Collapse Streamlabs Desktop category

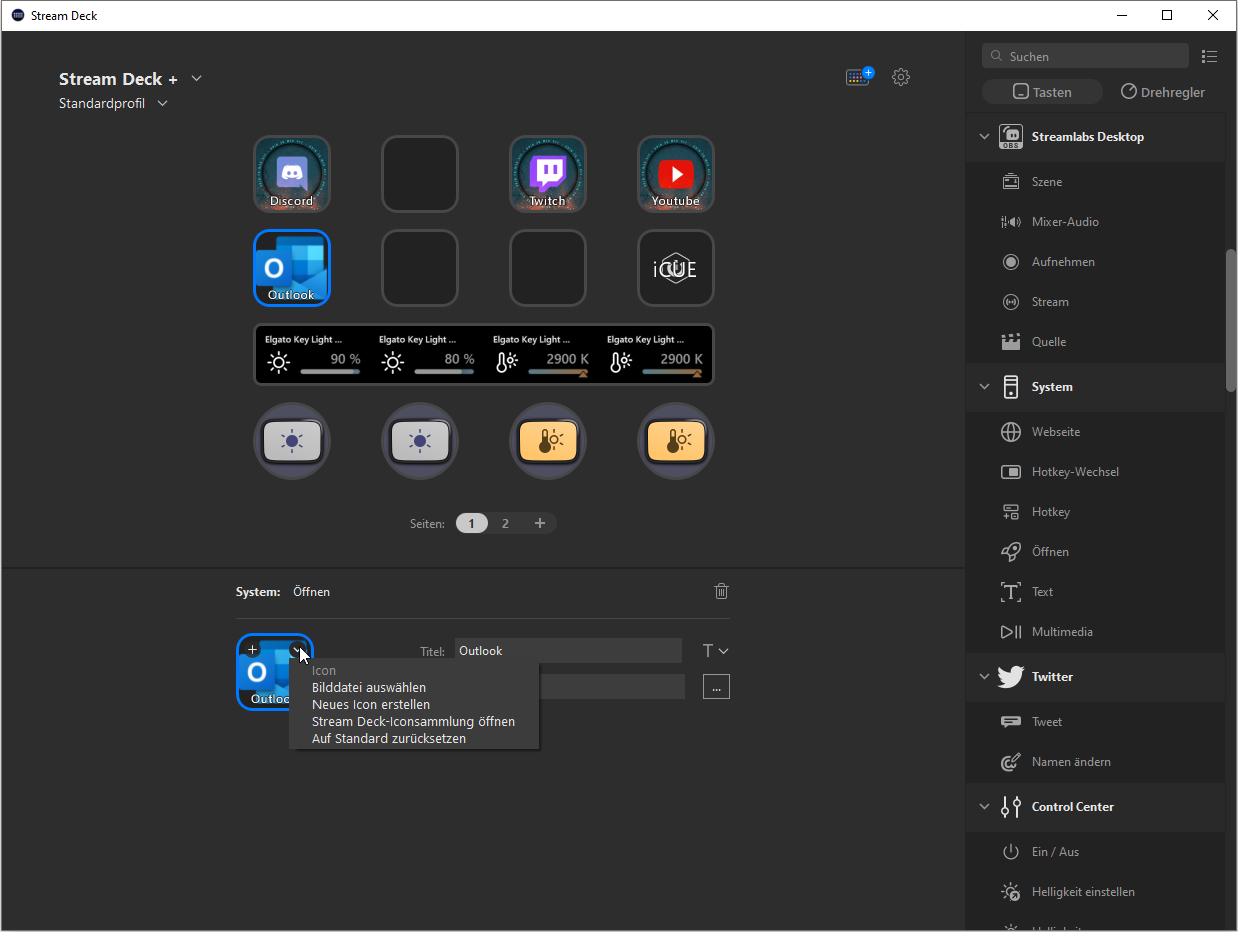(x=984, y=137)
